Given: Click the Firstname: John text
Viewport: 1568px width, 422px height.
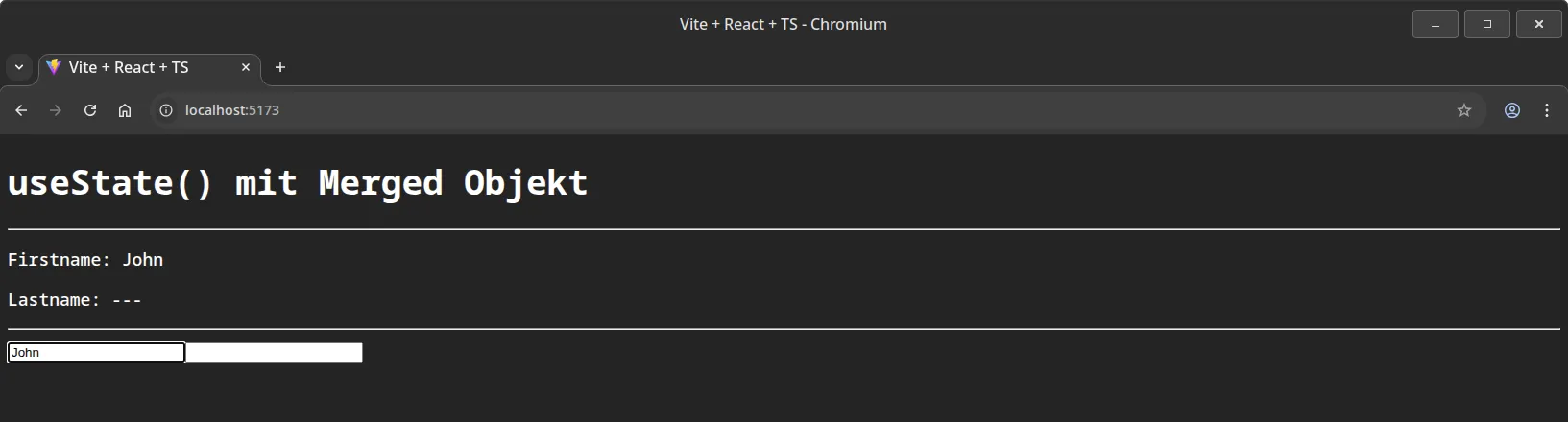Looking at the screenshot, I should pos(85,260).
